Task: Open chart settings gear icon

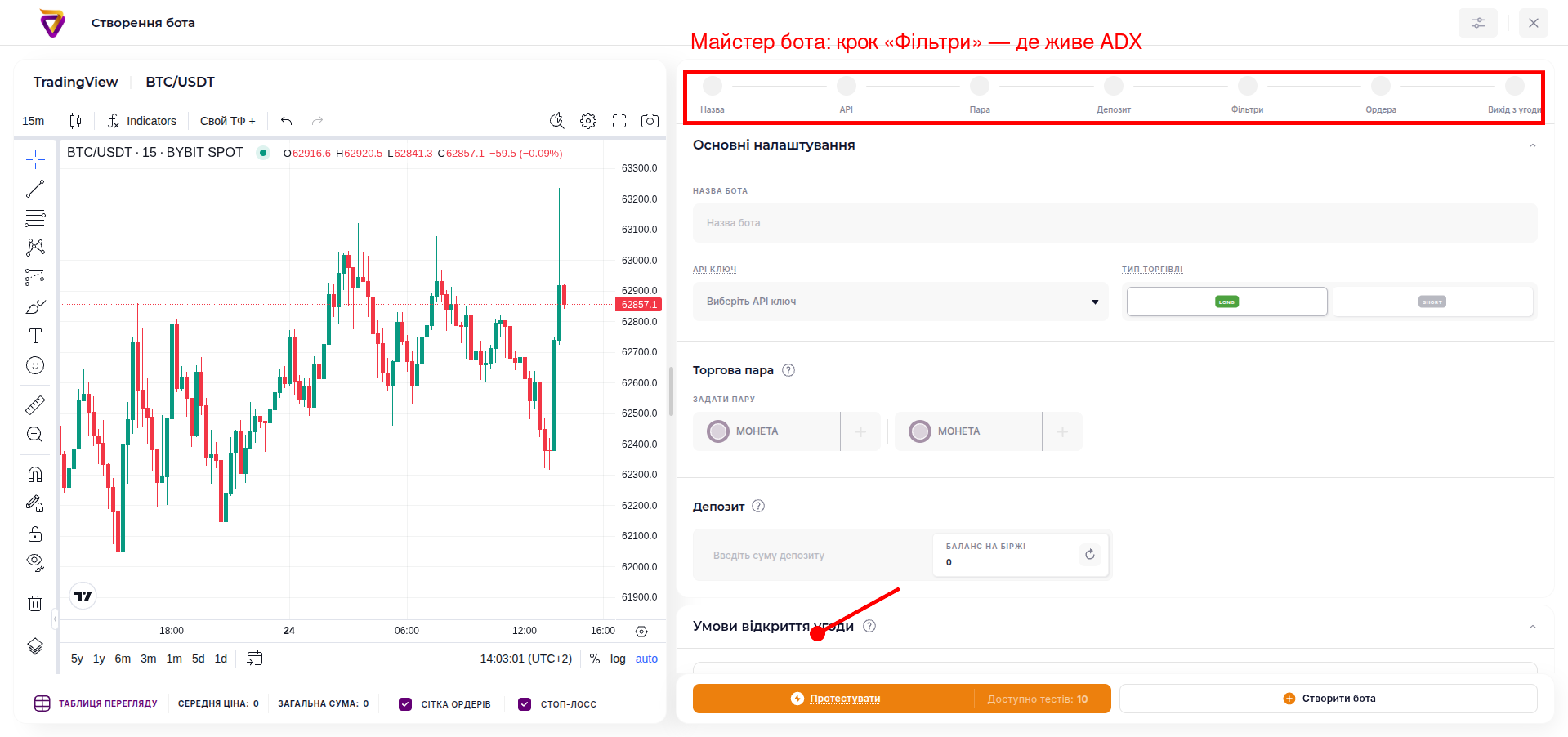Action: tap(588, 121)
